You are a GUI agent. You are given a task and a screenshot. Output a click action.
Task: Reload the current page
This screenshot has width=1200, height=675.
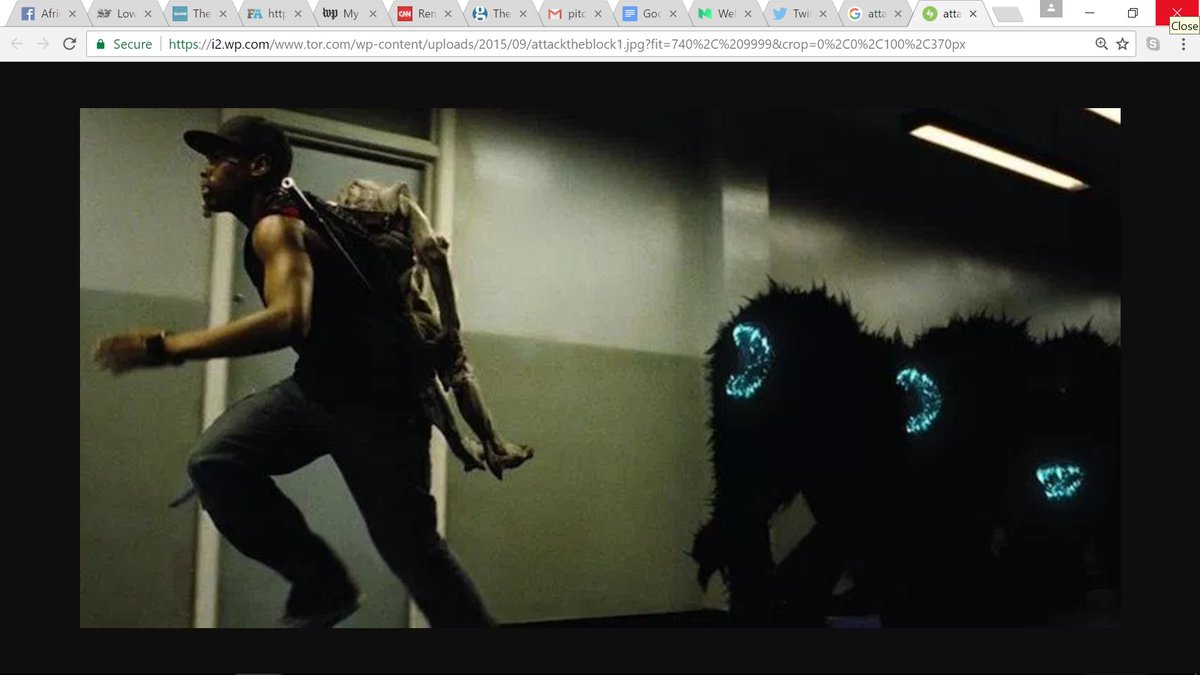[69, 44]
